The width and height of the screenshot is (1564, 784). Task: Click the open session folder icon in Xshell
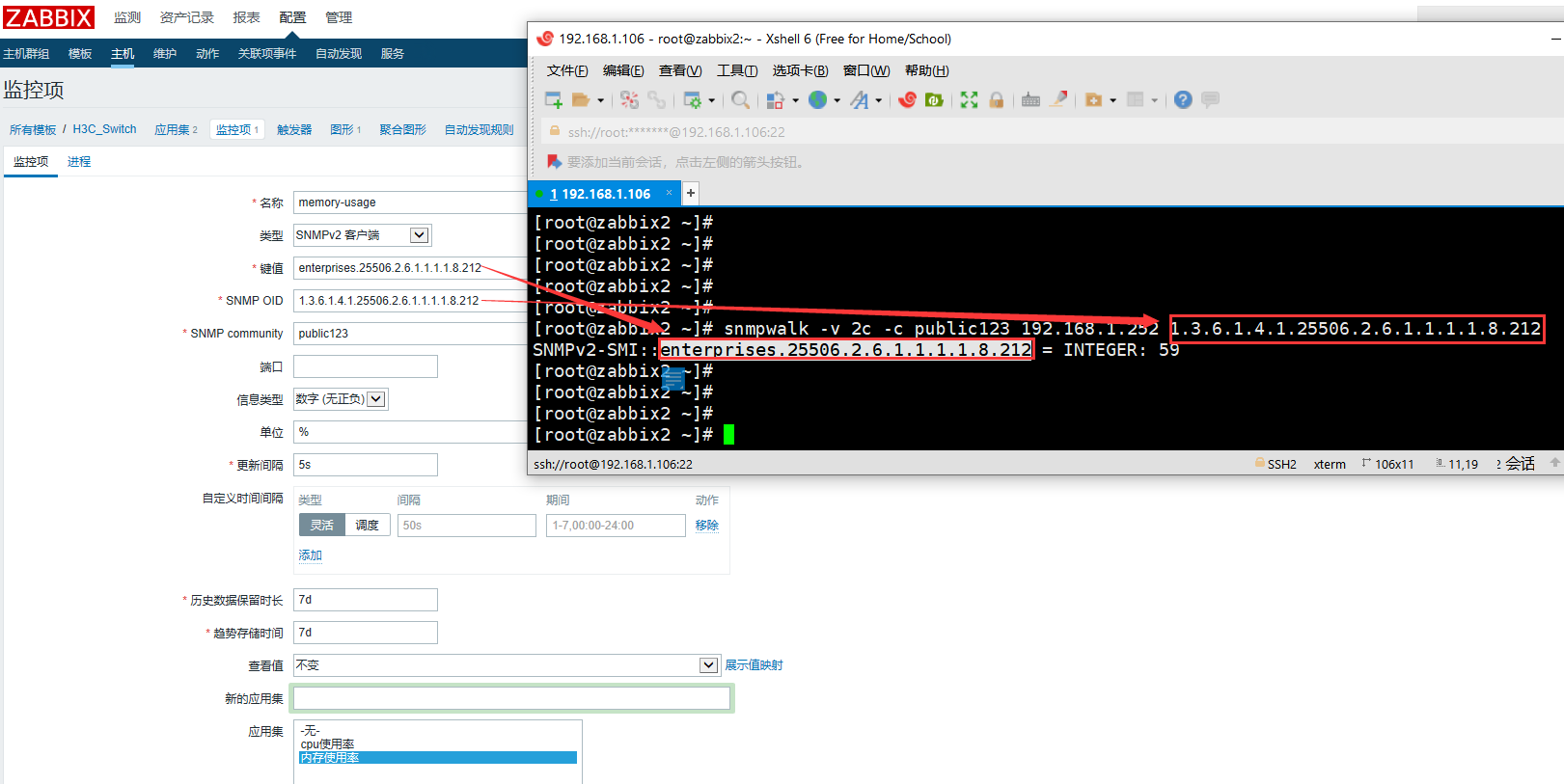tap(581, 99)
